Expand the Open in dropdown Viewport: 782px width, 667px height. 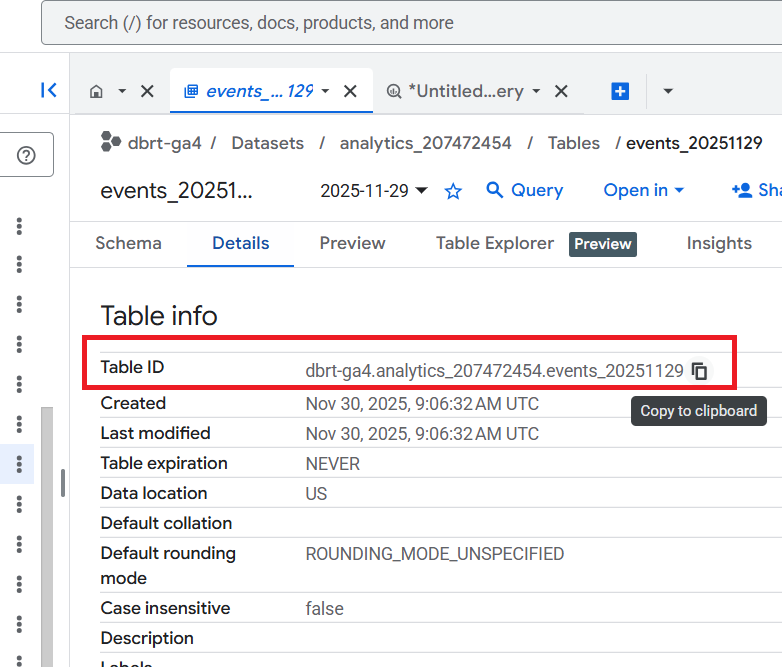click(x=643, y=190)
